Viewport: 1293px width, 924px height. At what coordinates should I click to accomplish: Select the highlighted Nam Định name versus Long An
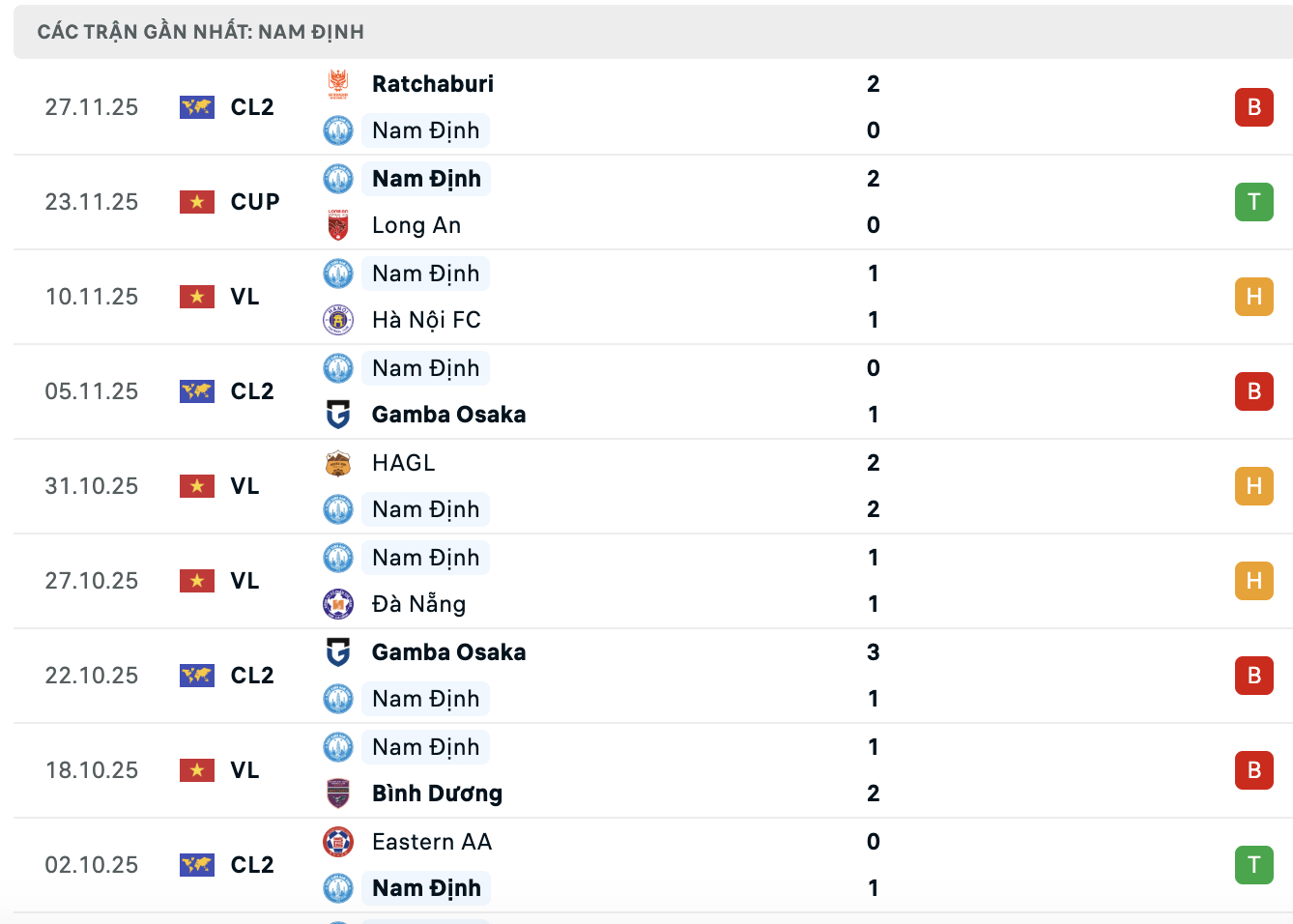(426, 179)
